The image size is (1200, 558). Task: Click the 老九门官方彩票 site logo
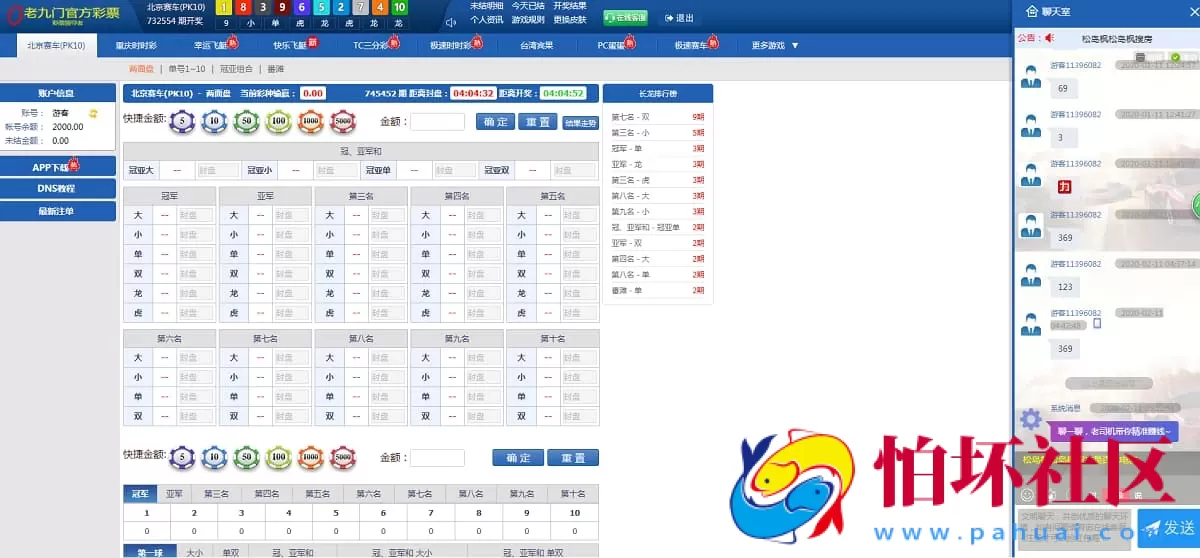click(66, 14)
